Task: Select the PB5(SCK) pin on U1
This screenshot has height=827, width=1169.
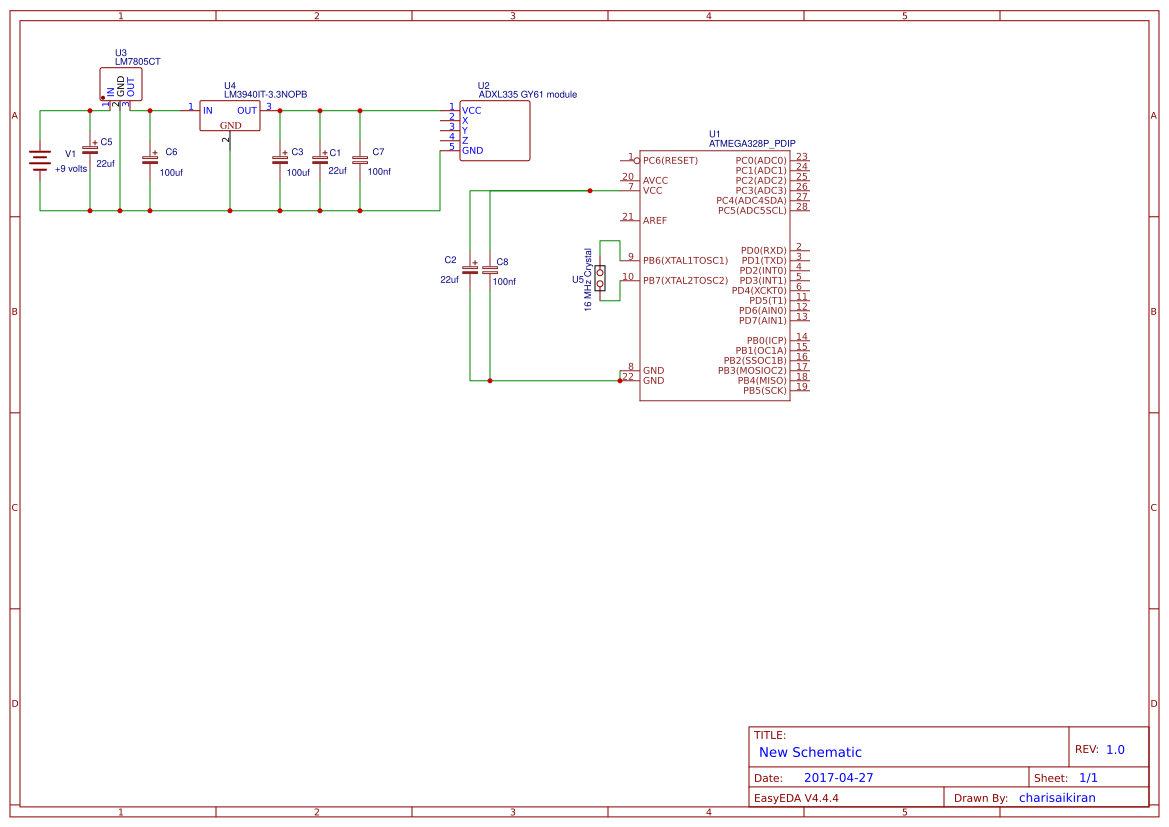Action: point(765,390)
